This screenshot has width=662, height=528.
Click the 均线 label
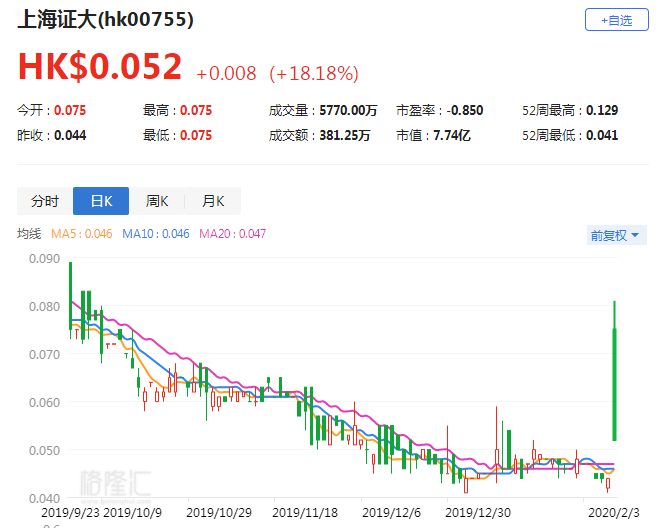29,234
